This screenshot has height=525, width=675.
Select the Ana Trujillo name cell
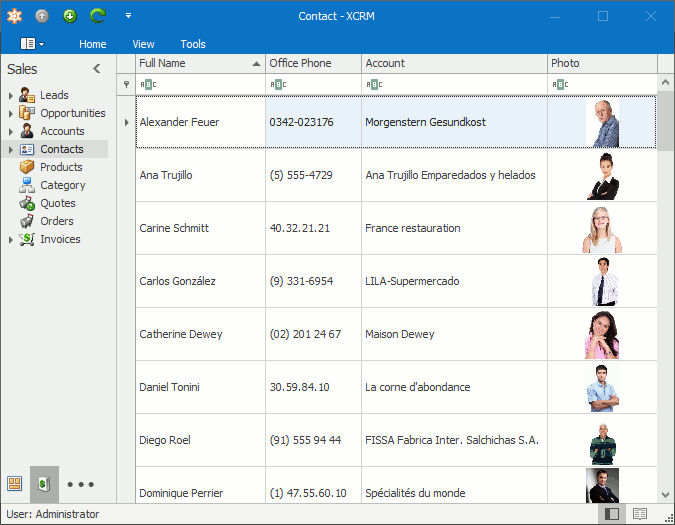(x=201, y=175)
